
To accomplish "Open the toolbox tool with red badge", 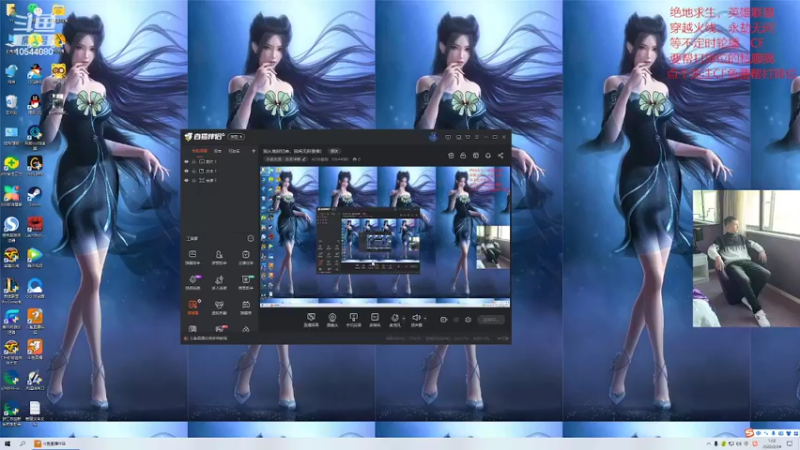I will (x=220, y=329).
